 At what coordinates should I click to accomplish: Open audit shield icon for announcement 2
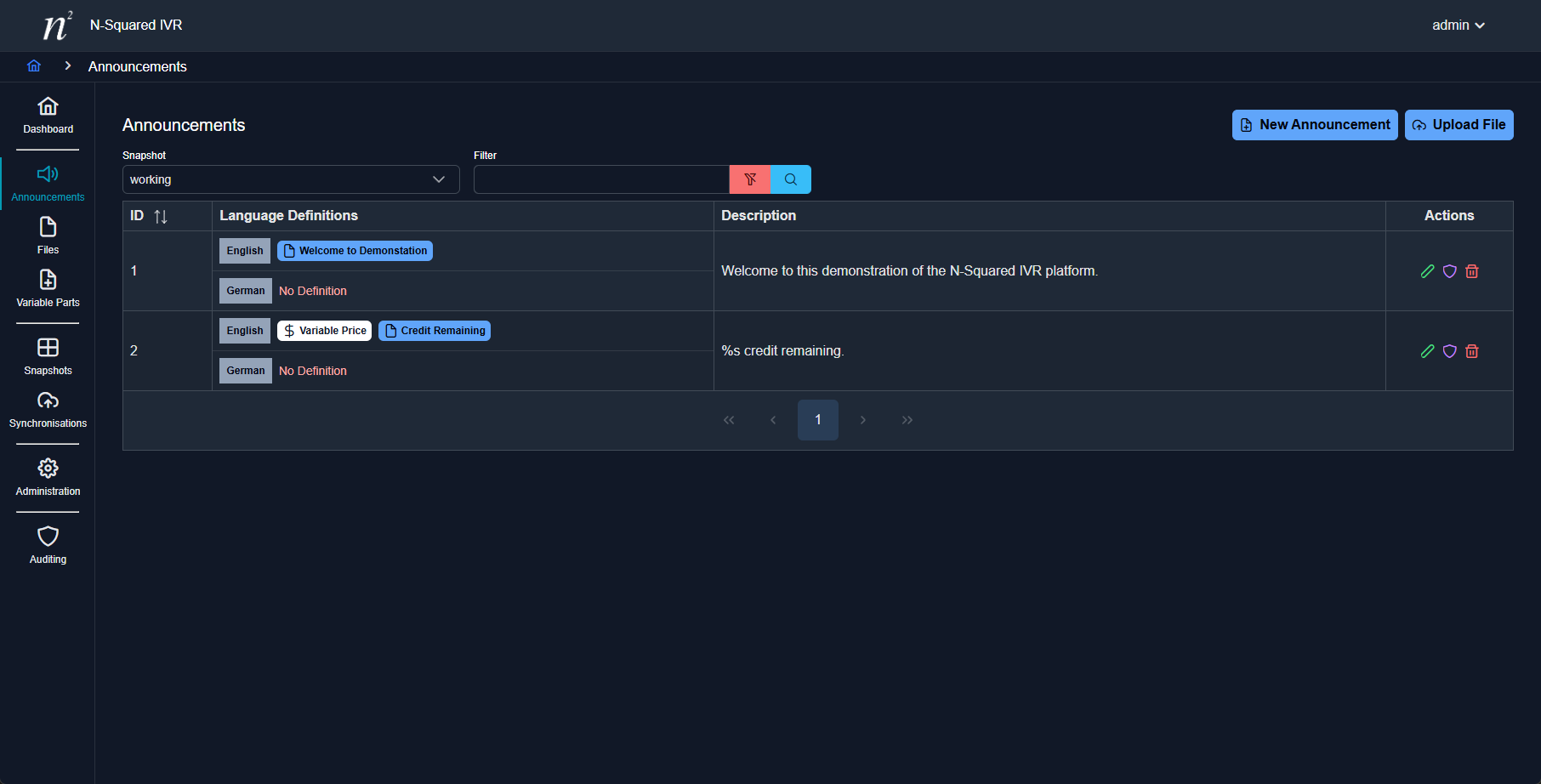(1449, 351)
